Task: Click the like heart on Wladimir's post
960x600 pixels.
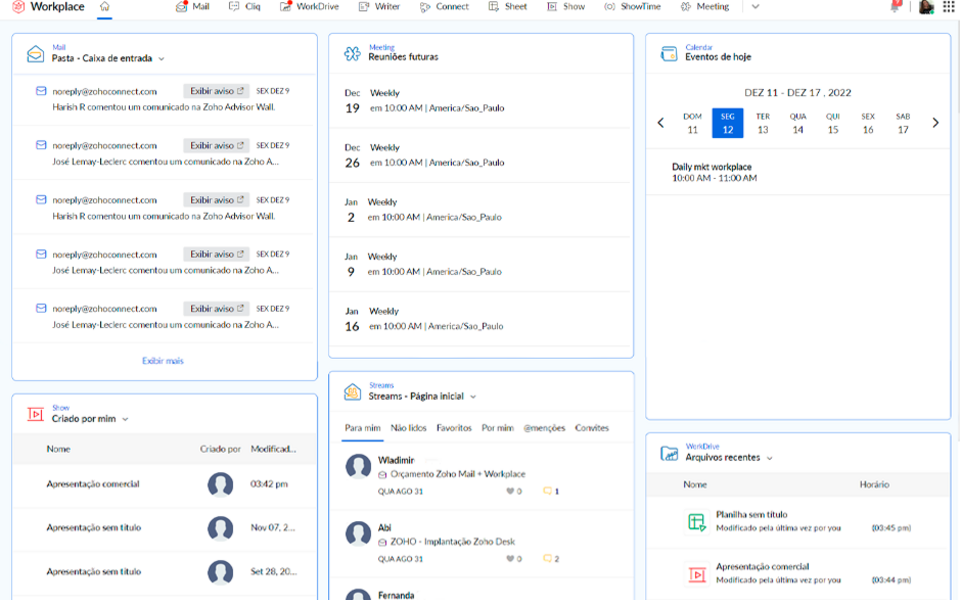Action: [509, 491]
